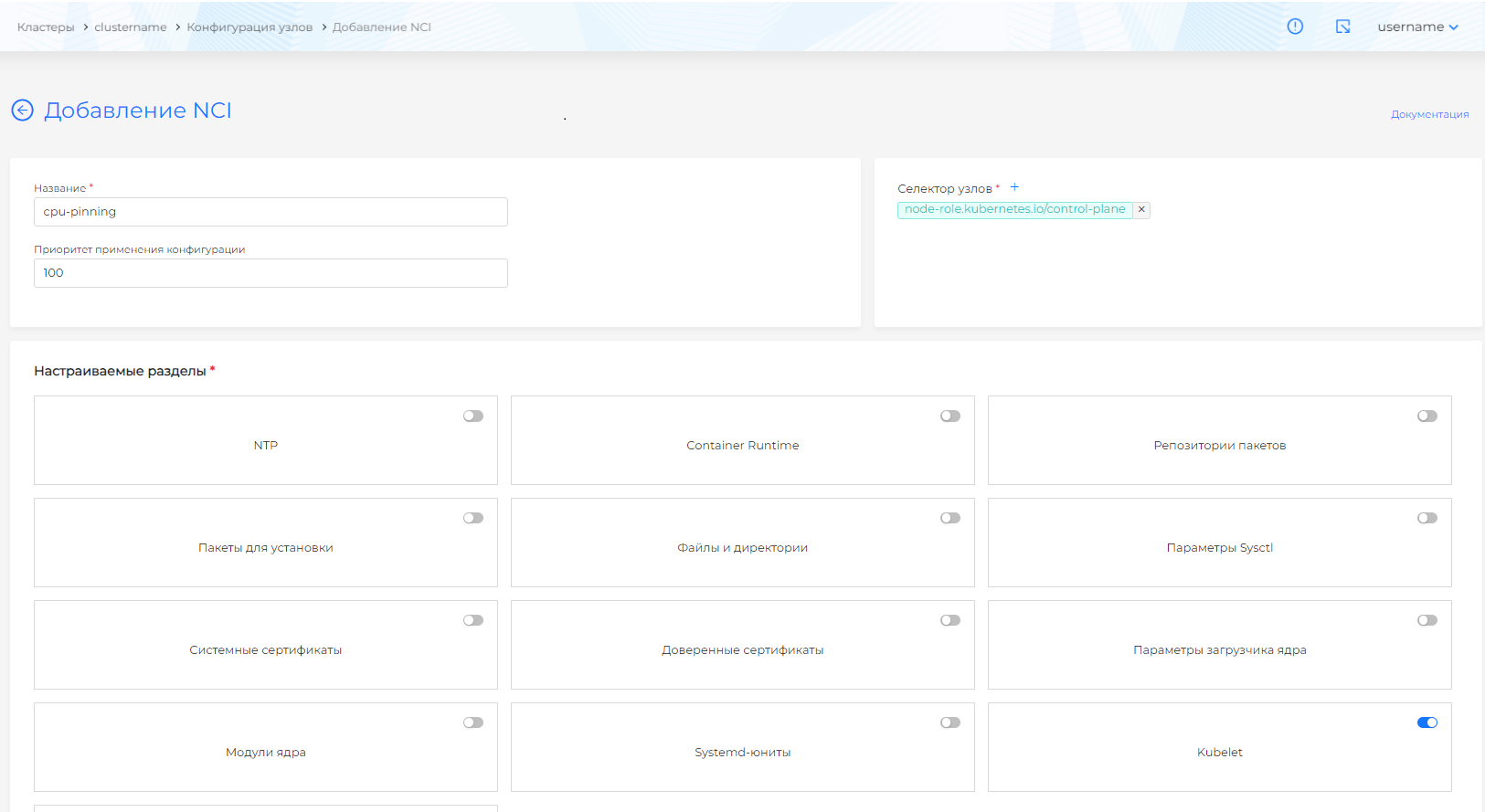
Task: Click the info circle icon in header
Action: pyautogui.click(x=1295, y=26)
